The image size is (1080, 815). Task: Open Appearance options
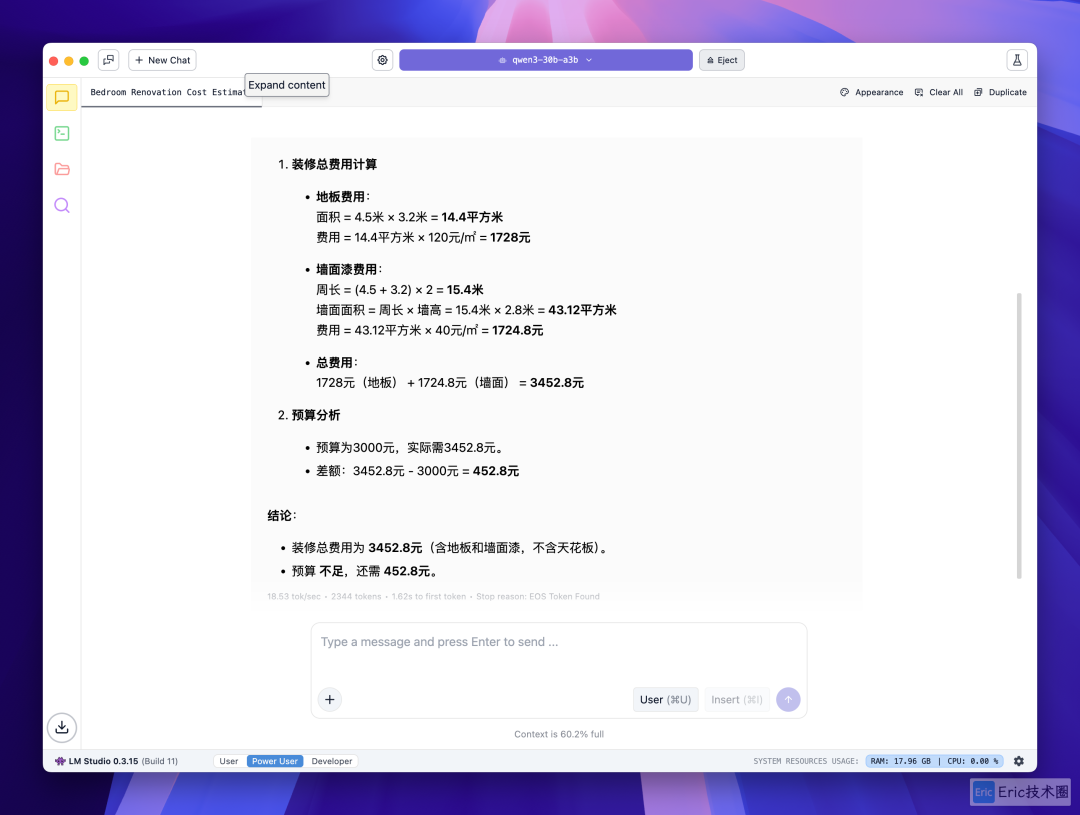871,92
